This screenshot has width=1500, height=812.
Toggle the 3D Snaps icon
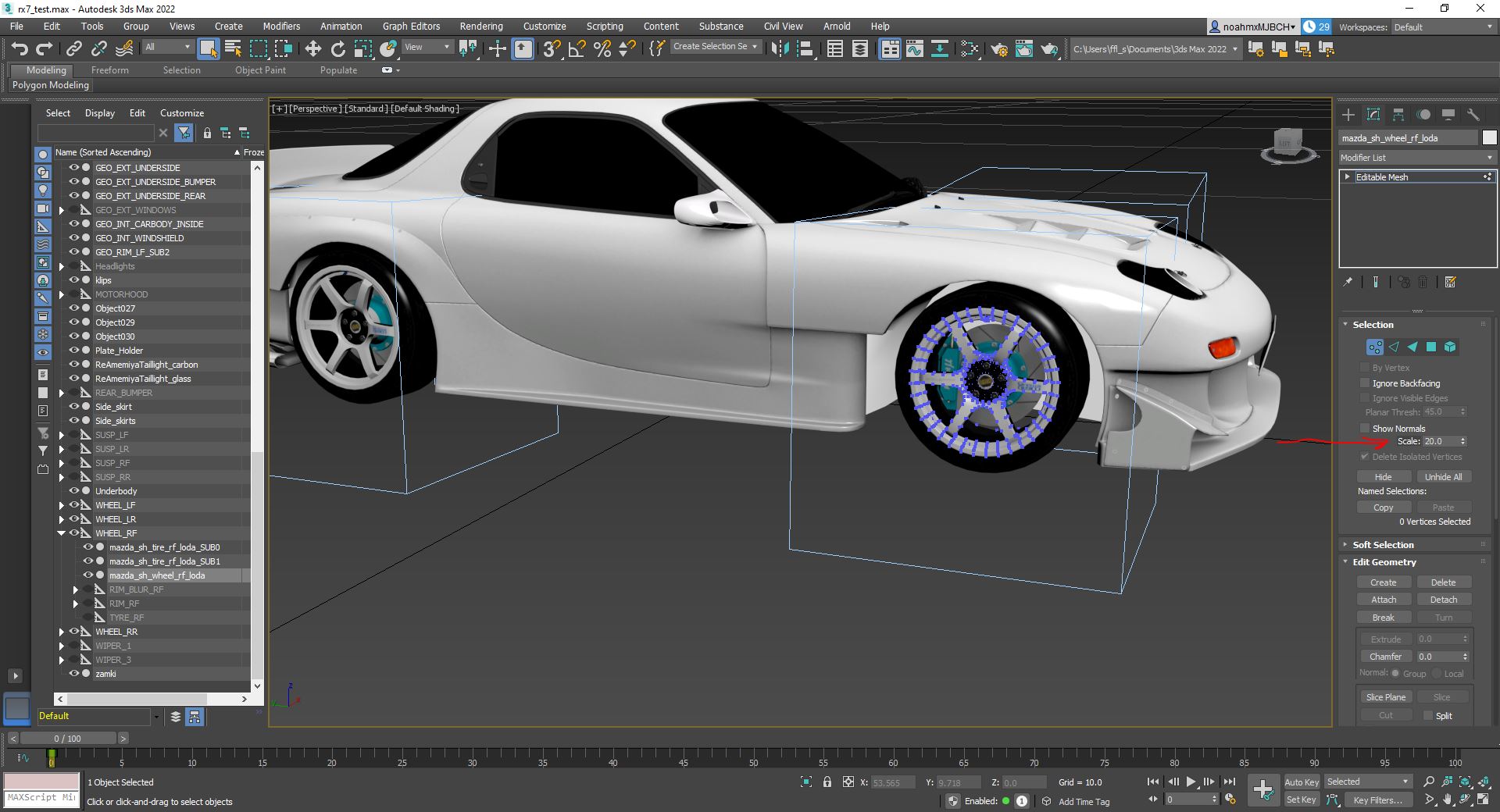552,49
